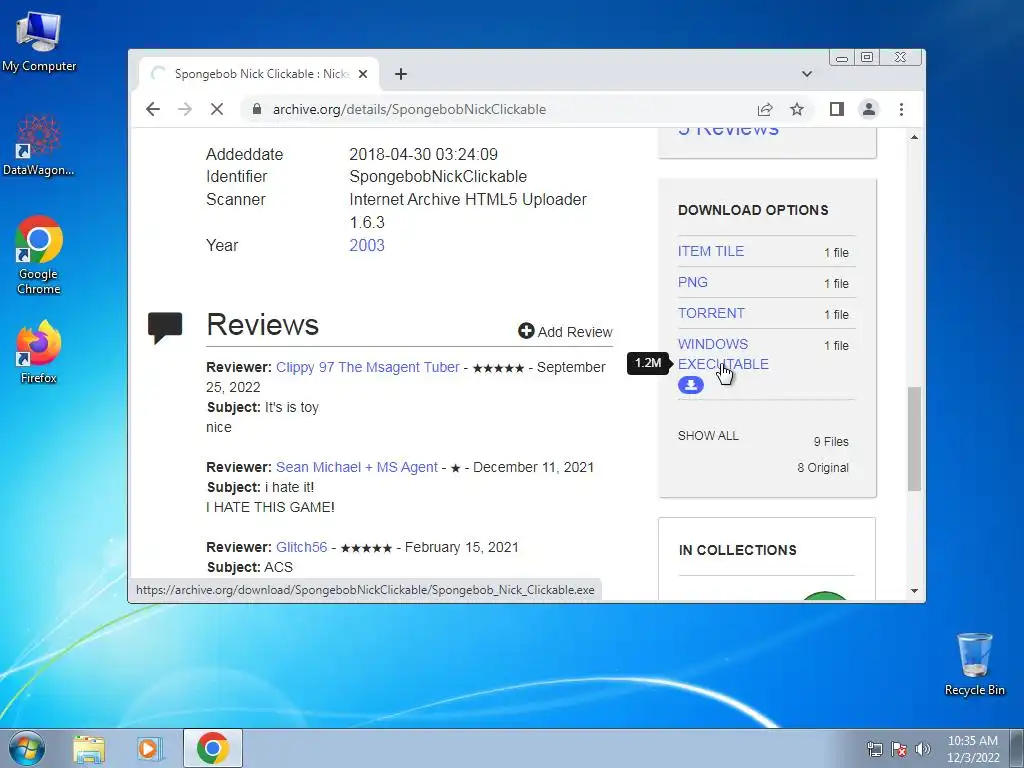The width and height of the screenshot is (1024, 768).
Task: Stop loading the page with X button
Action: tap(217, 109)
